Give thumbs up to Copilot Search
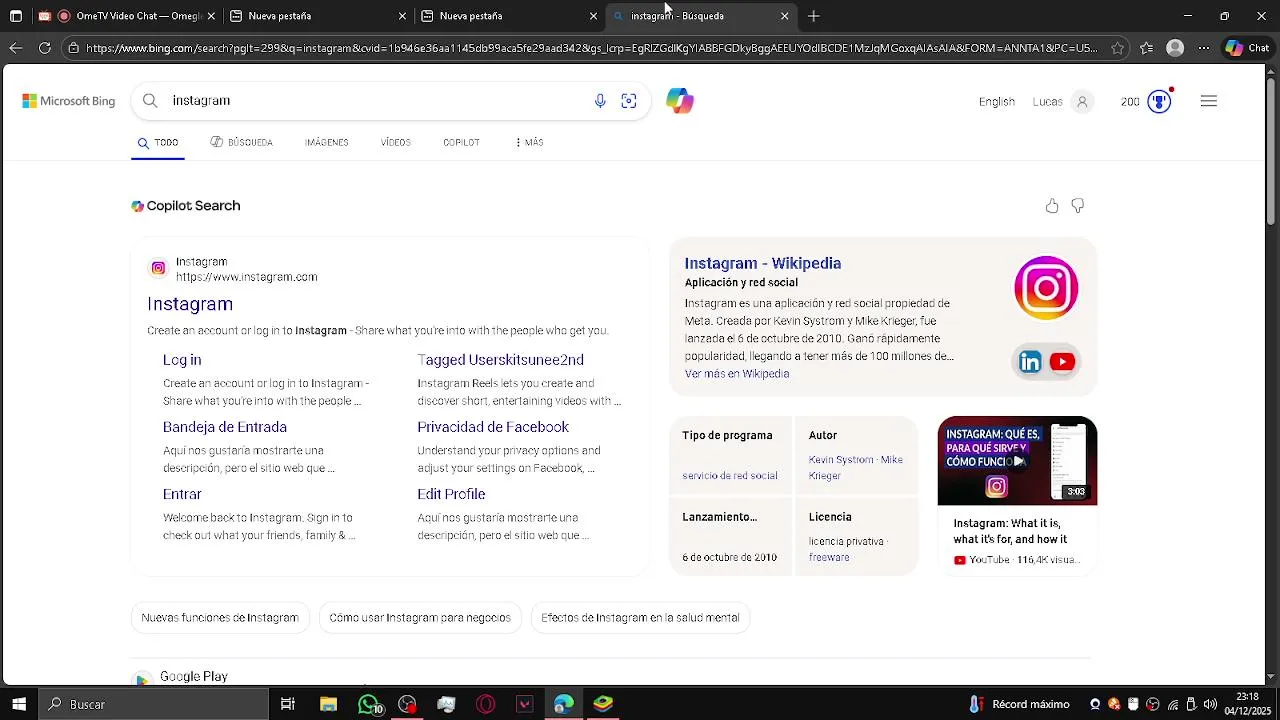 pos(1052,206)
